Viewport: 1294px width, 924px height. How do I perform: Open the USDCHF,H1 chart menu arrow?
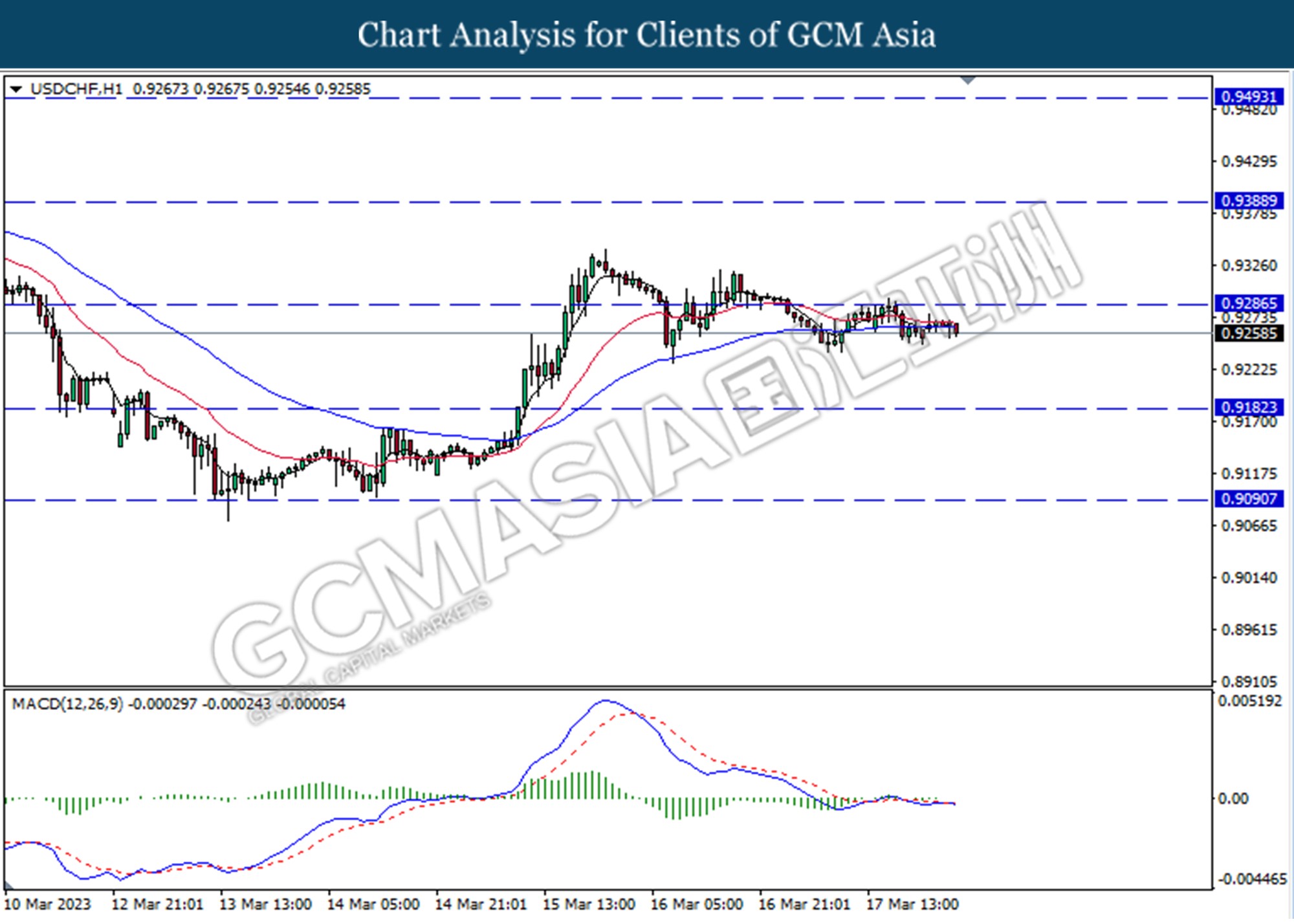(x=17, y=89)
